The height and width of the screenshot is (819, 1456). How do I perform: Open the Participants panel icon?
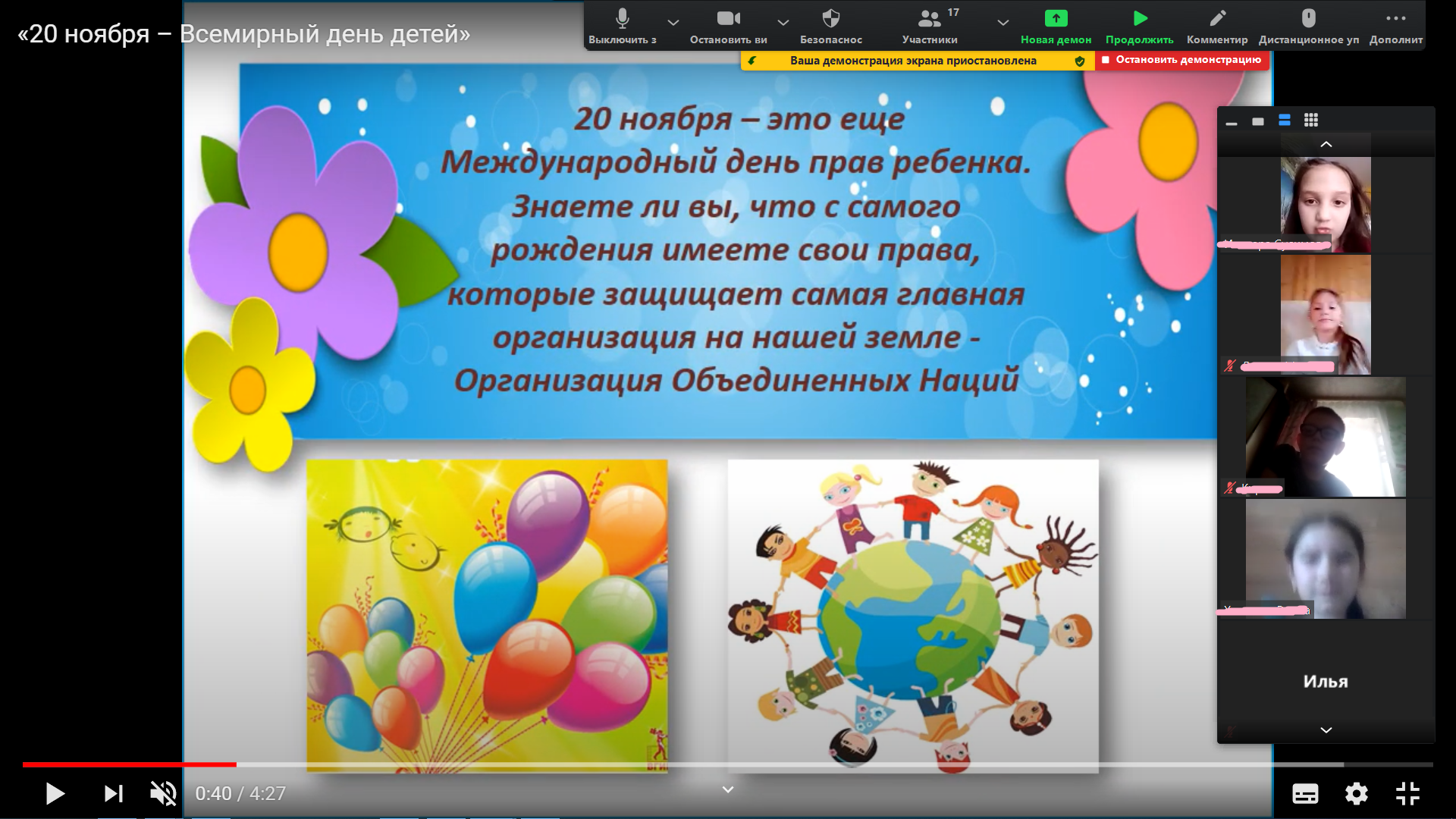point(929,18)
